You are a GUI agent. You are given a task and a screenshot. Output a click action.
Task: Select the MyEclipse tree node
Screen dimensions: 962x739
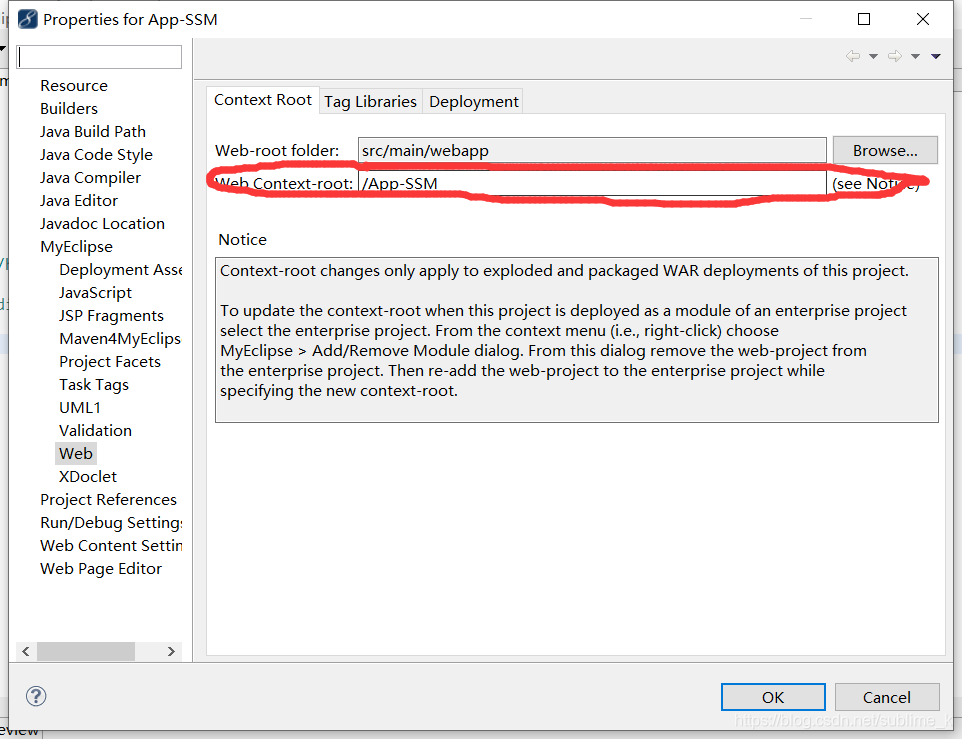point(77,247)
